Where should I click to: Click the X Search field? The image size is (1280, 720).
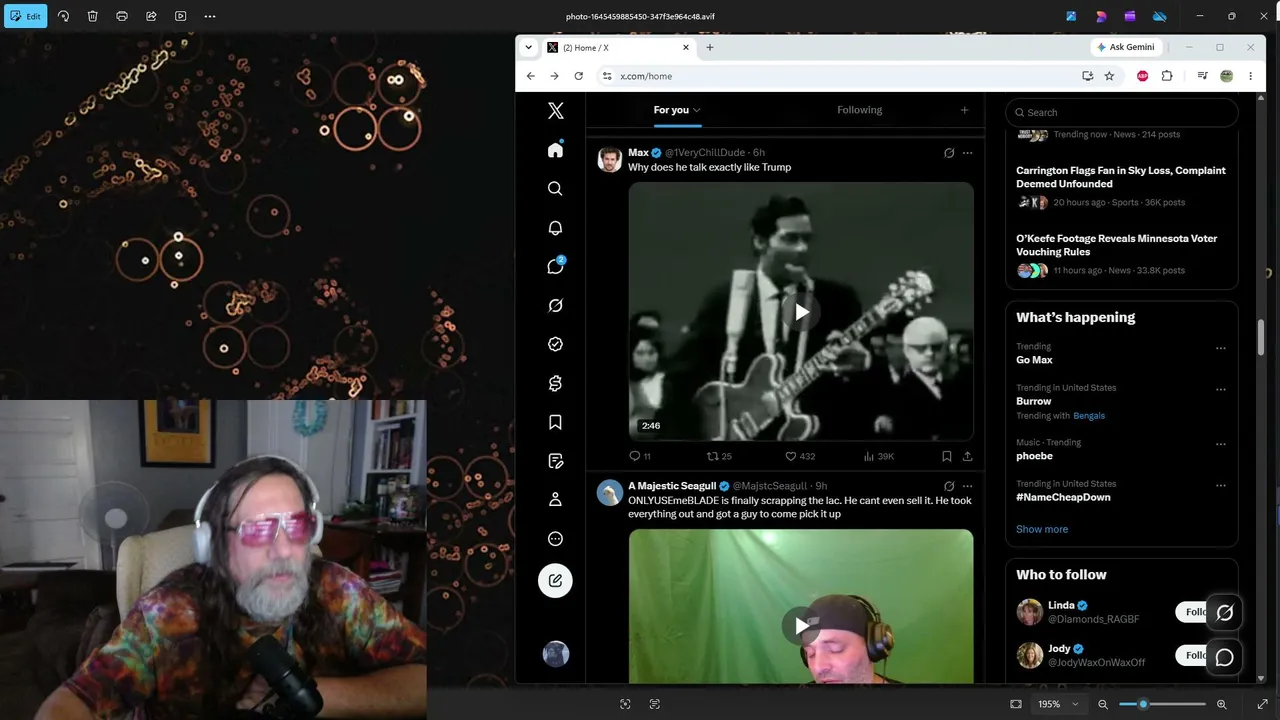click(x=1122, y=112)
